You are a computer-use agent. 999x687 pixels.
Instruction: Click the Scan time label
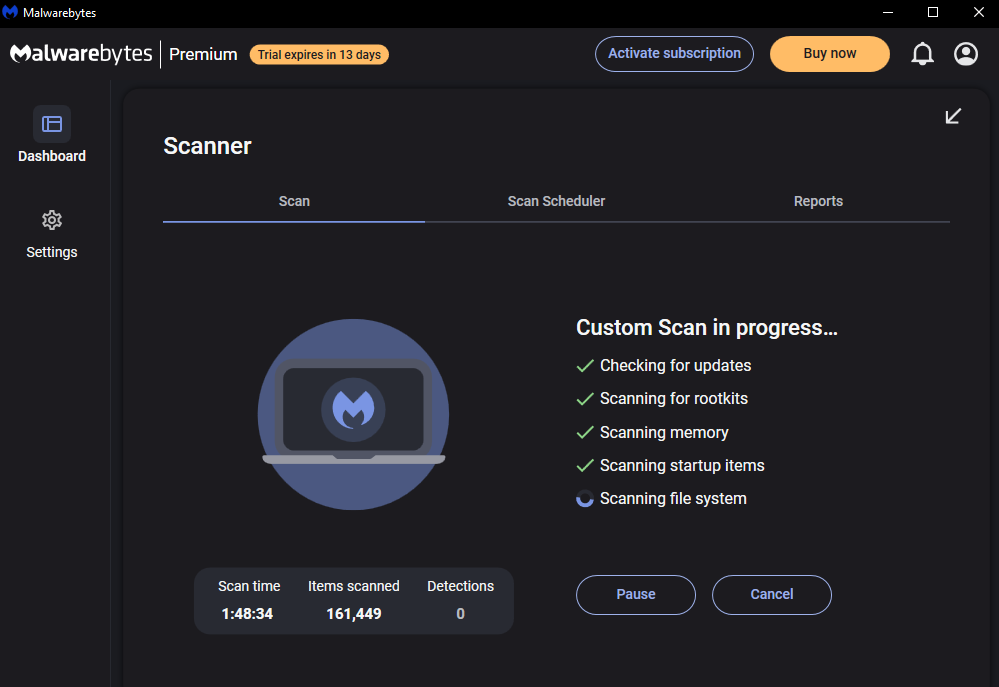[x=249, y=586]
